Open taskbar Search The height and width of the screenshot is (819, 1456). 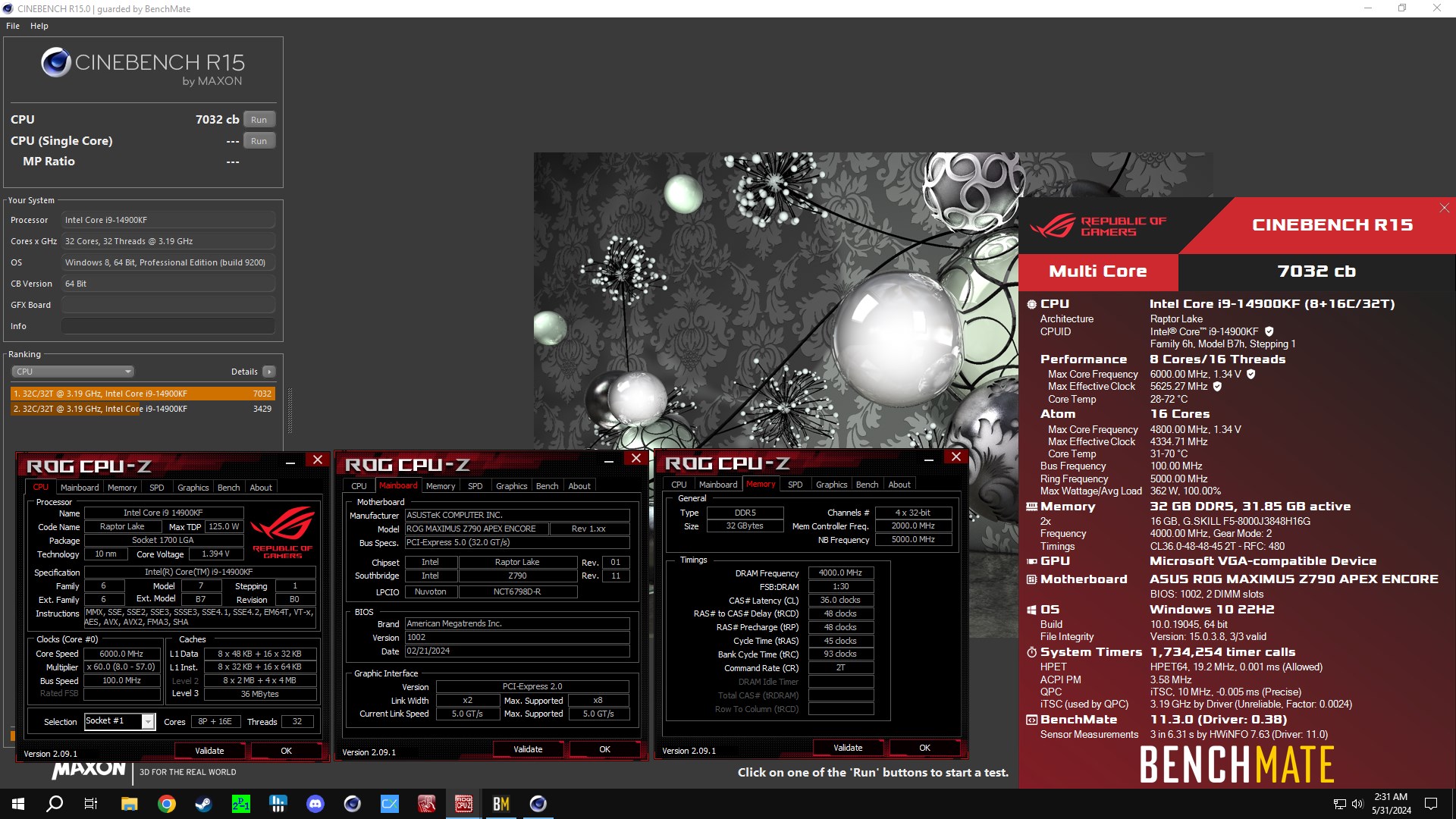(x=55, y=804)
